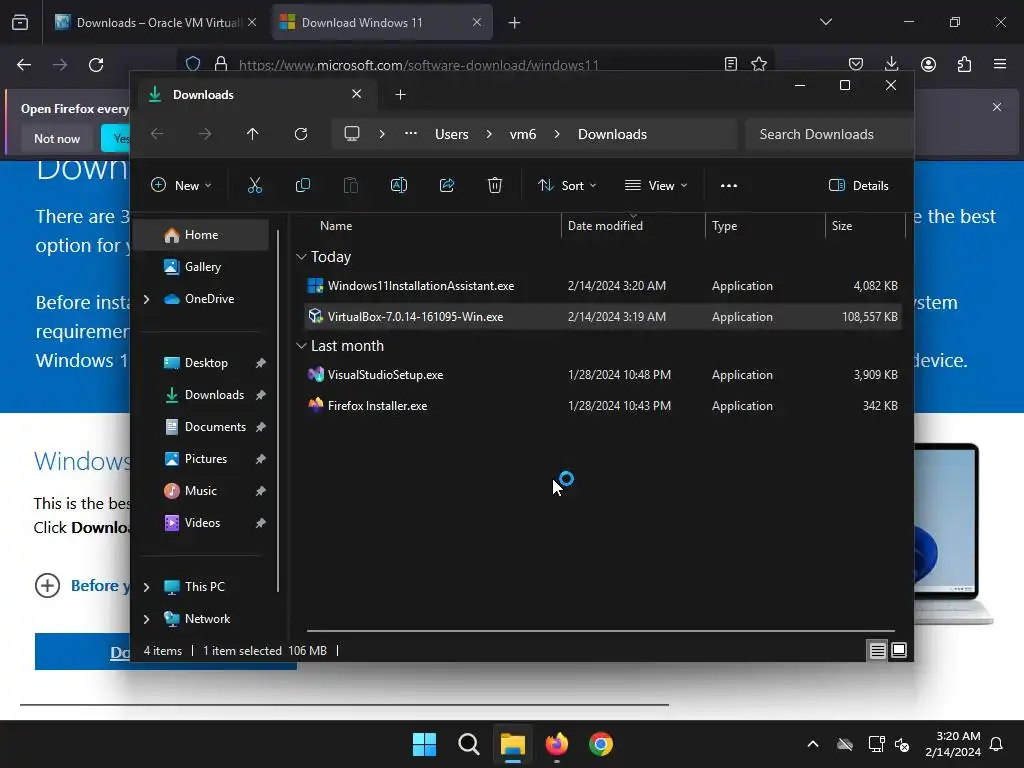
Task: Collapse the Today group
Action: coord(301,257)
